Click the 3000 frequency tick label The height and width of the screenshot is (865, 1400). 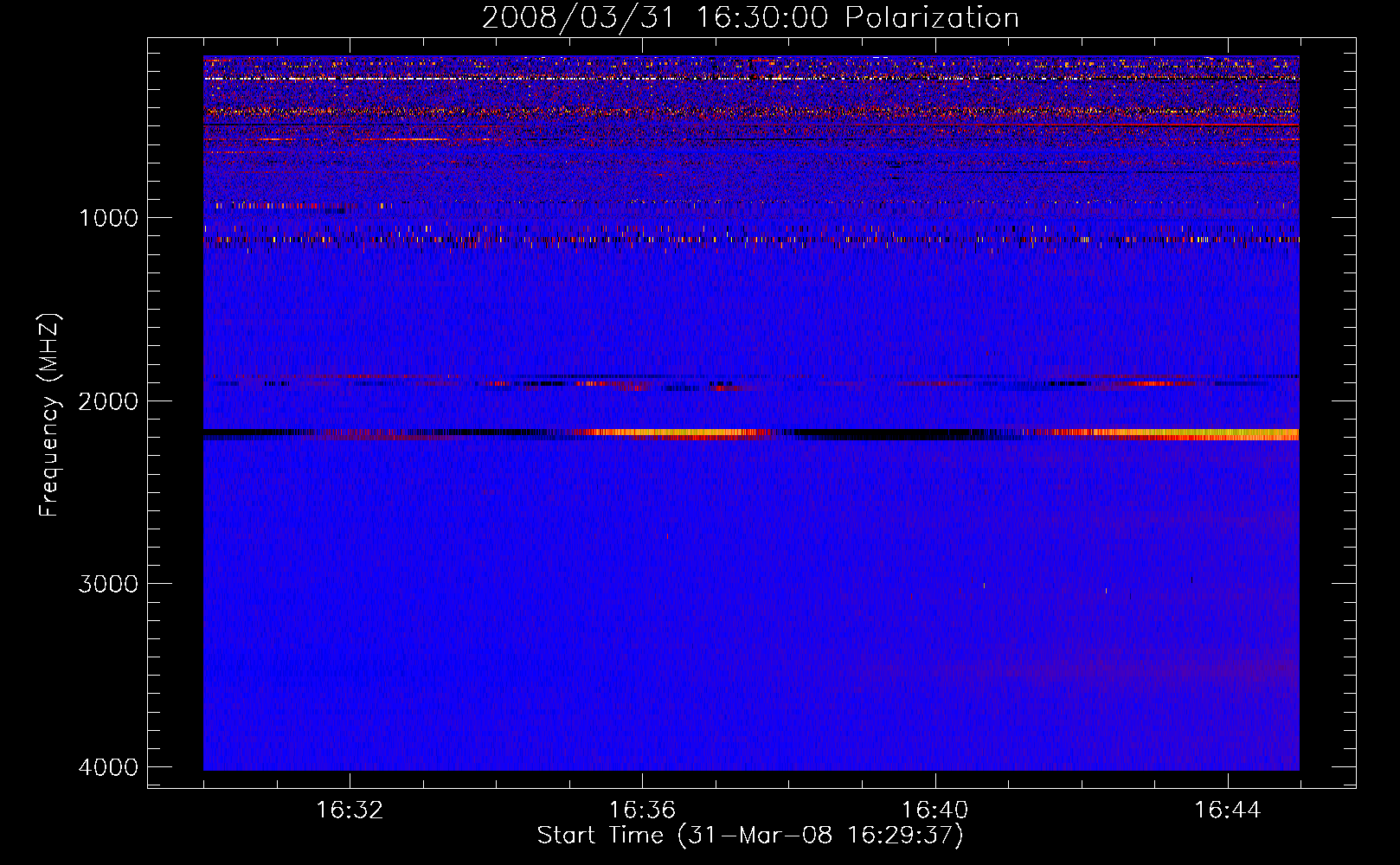(108, 583)
